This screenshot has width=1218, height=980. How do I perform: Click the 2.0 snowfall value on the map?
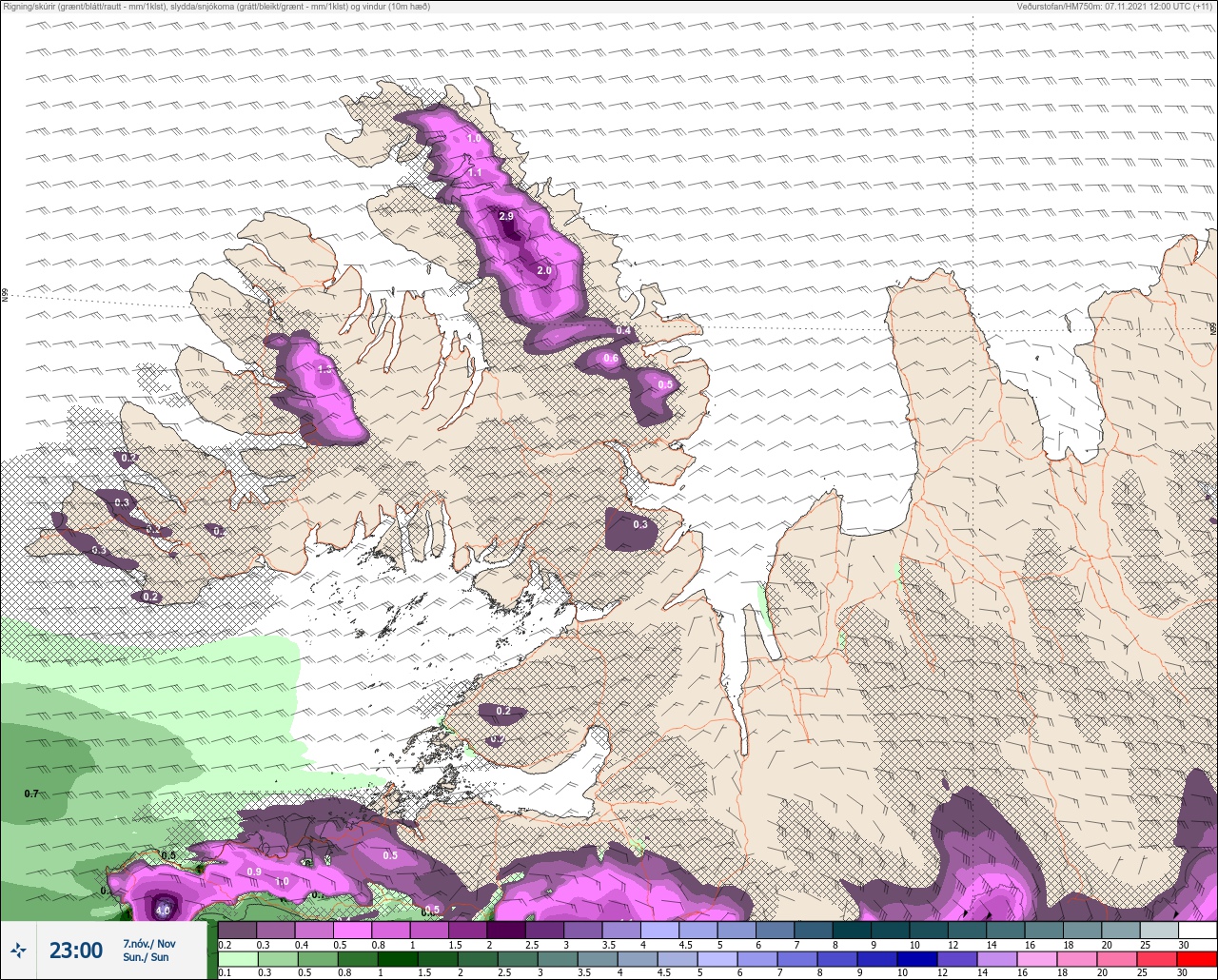(544, 271)
